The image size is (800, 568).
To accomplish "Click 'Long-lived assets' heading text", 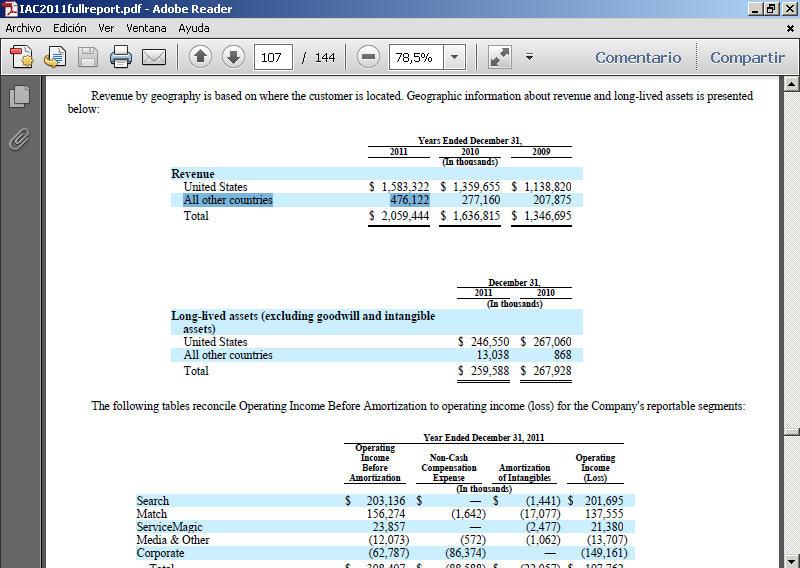I will pyautogui.click(x=303, y=322).
